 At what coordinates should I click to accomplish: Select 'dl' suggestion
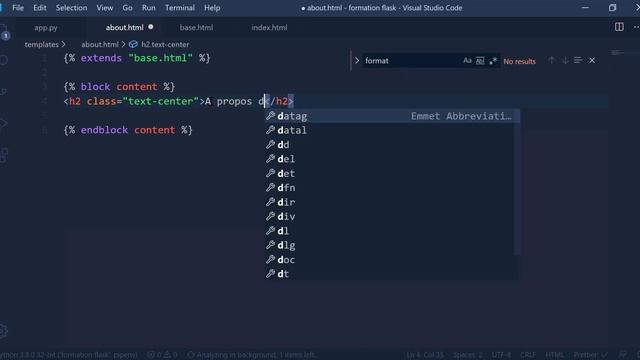tap(390, 231)
